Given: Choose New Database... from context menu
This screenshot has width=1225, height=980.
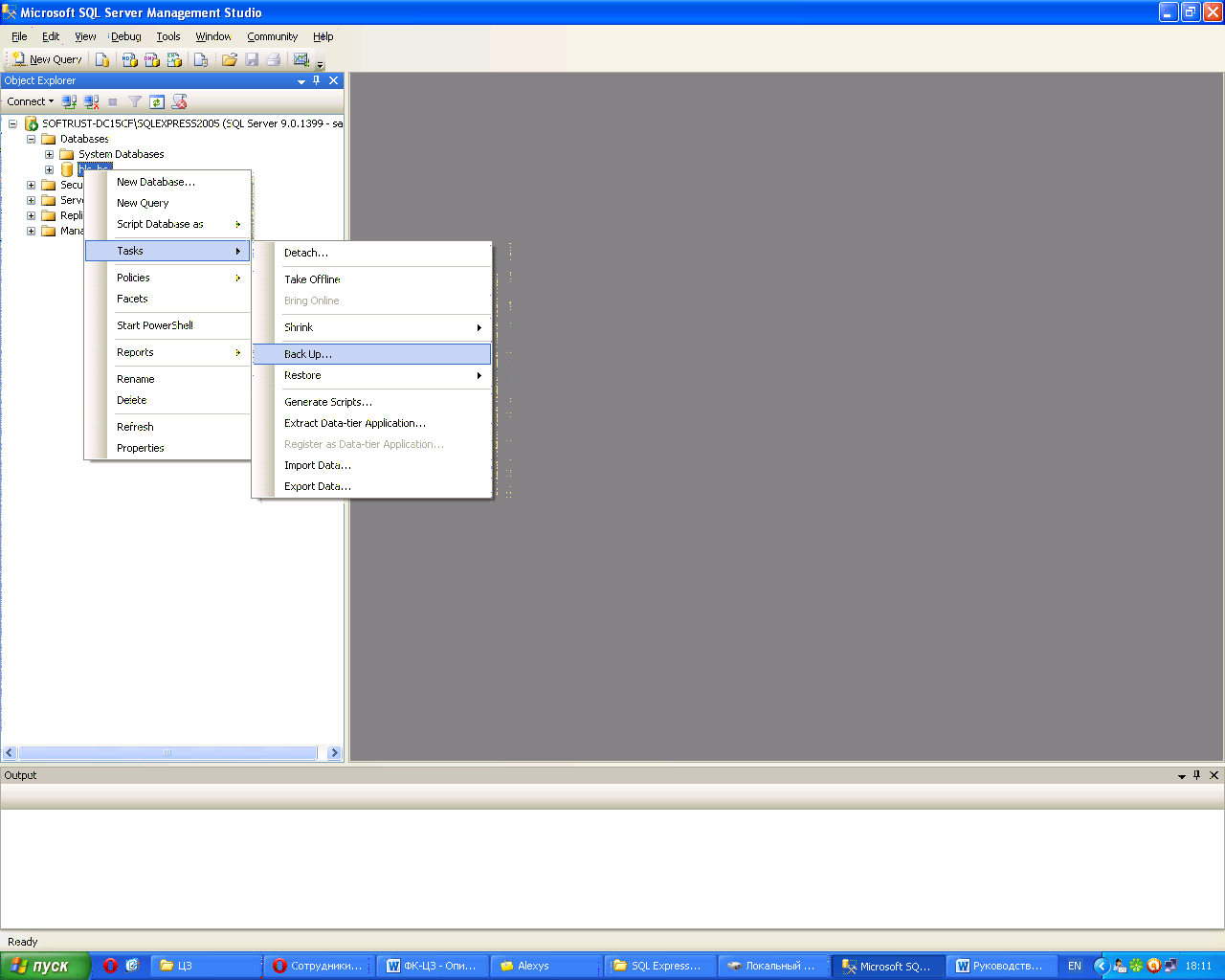Looking at the screenshot, I should 167,182.
